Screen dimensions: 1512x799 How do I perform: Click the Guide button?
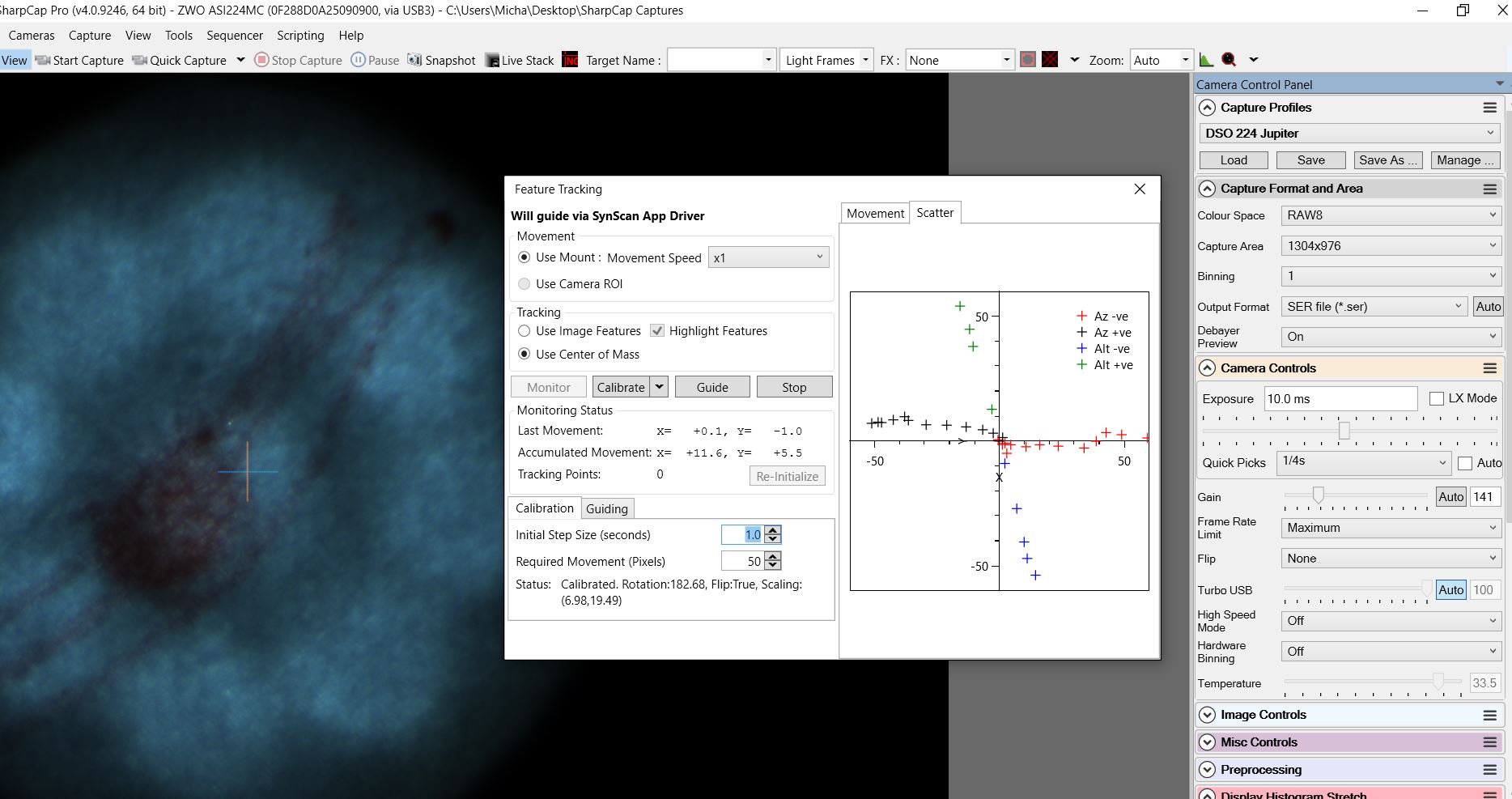pos(712,387)
